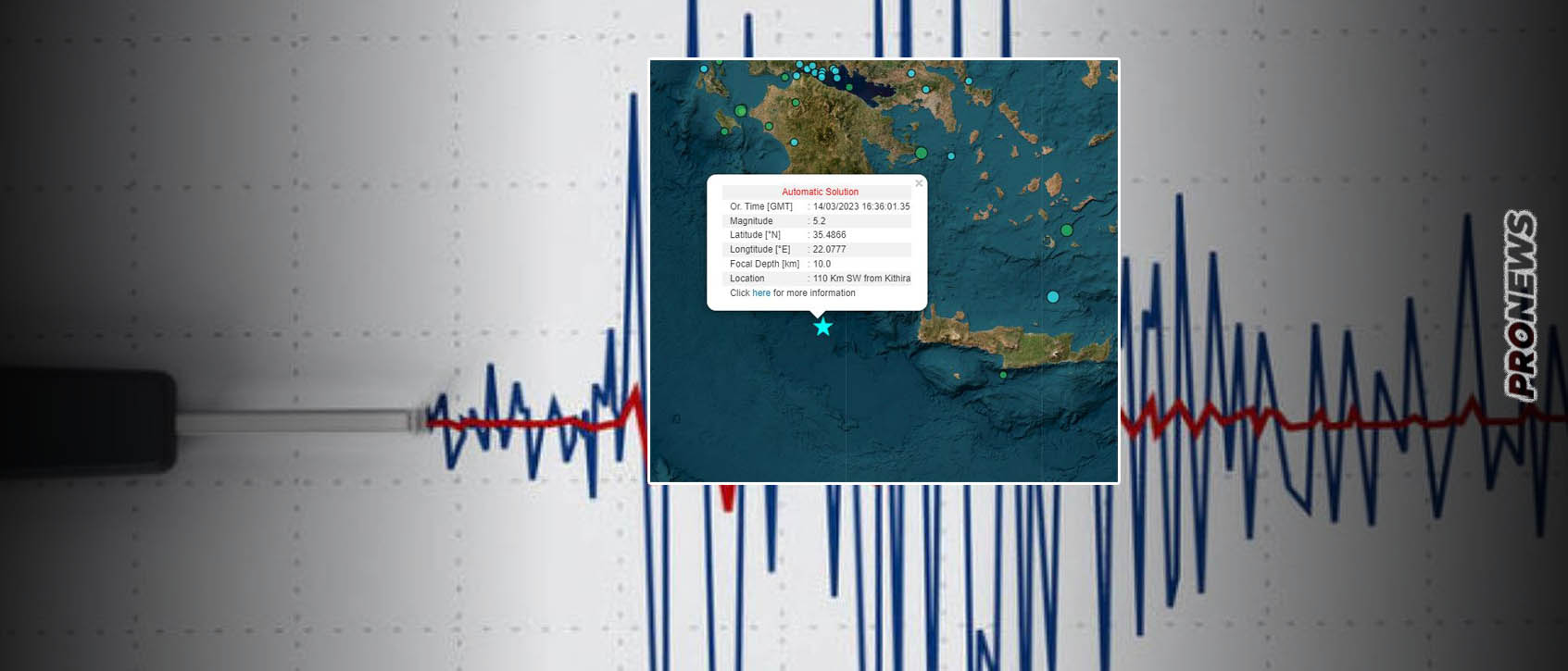Select the large cyan marker north of Crete
1568x671 pixels.
tap(1052, 297)
